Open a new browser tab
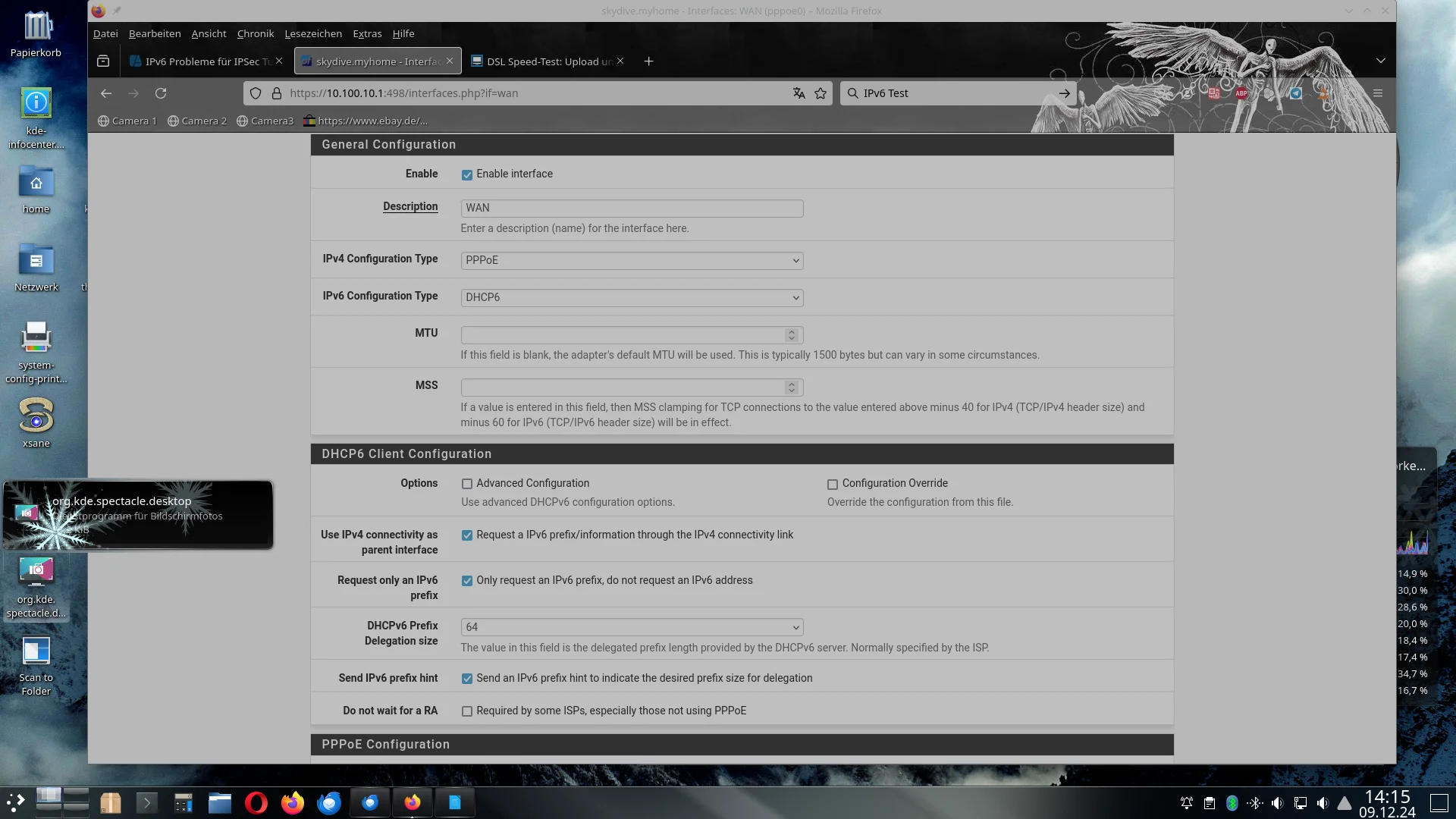1456x819 pixels. [x=648, y=61]
